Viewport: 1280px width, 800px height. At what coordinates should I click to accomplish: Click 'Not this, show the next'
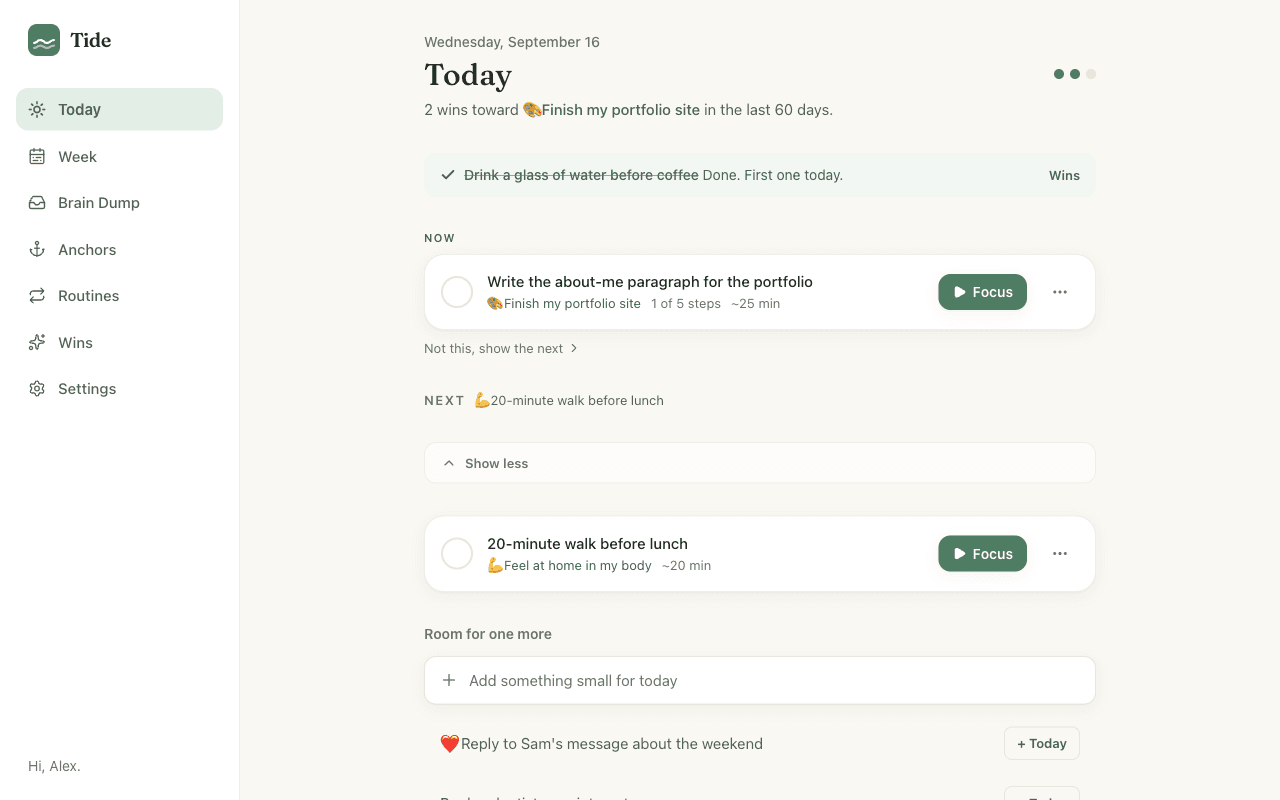tap(501, 348)
